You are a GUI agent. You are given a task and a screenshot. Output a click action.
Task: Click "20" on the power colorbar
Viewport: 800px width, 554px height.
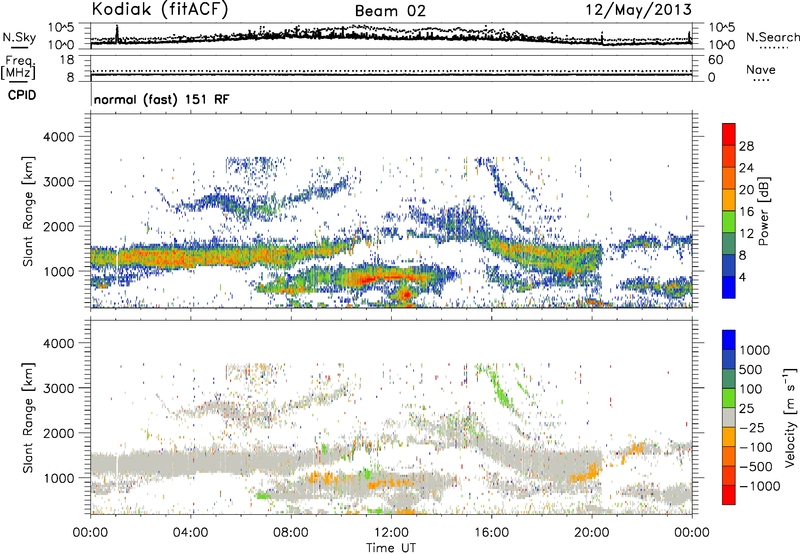point(746,190)
